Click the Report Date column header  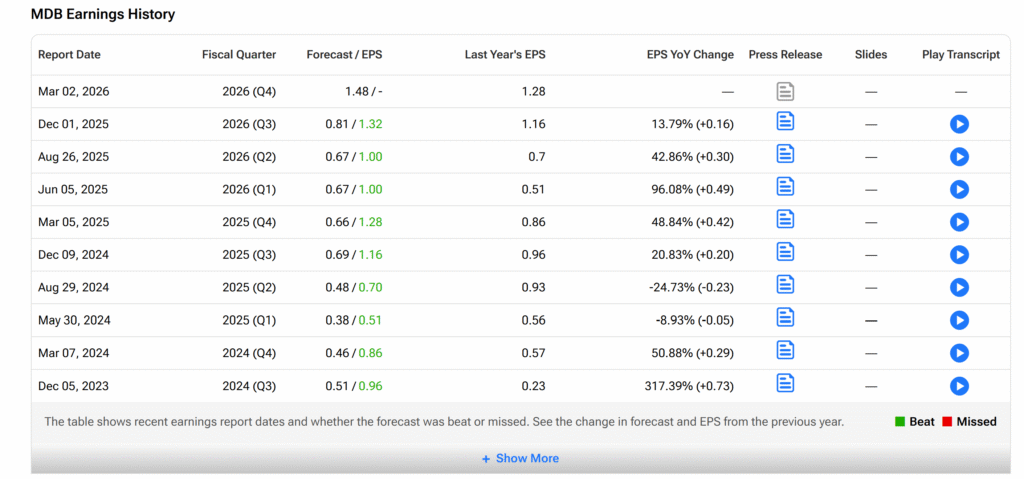point(69,55)
